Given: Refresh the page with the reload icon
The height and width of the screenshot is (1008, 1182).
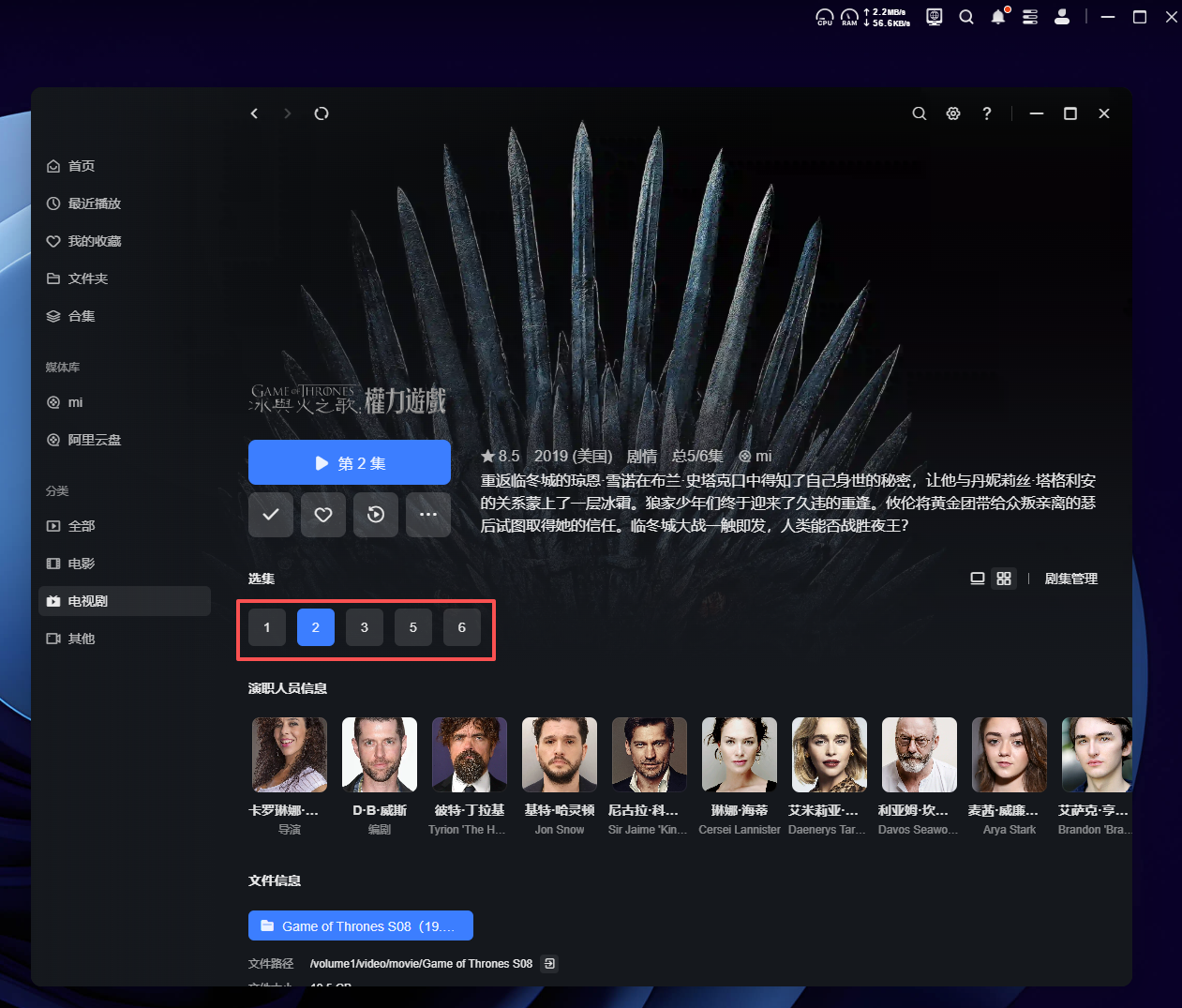Looking at the screenshot, I should click(322, 113).
